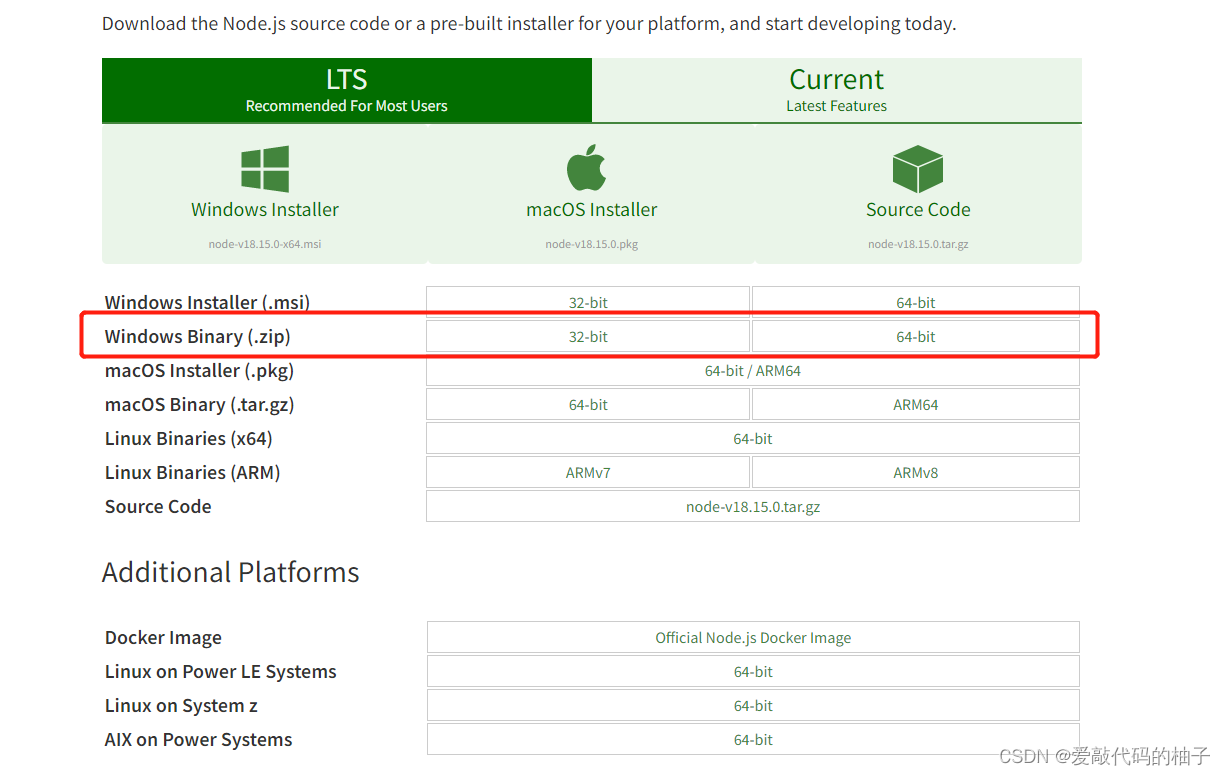The width and height of the screenshot is (1225, 775).
Task: Click node-v18.15.0-x64.msi filename text
Action: click(265, 244)
